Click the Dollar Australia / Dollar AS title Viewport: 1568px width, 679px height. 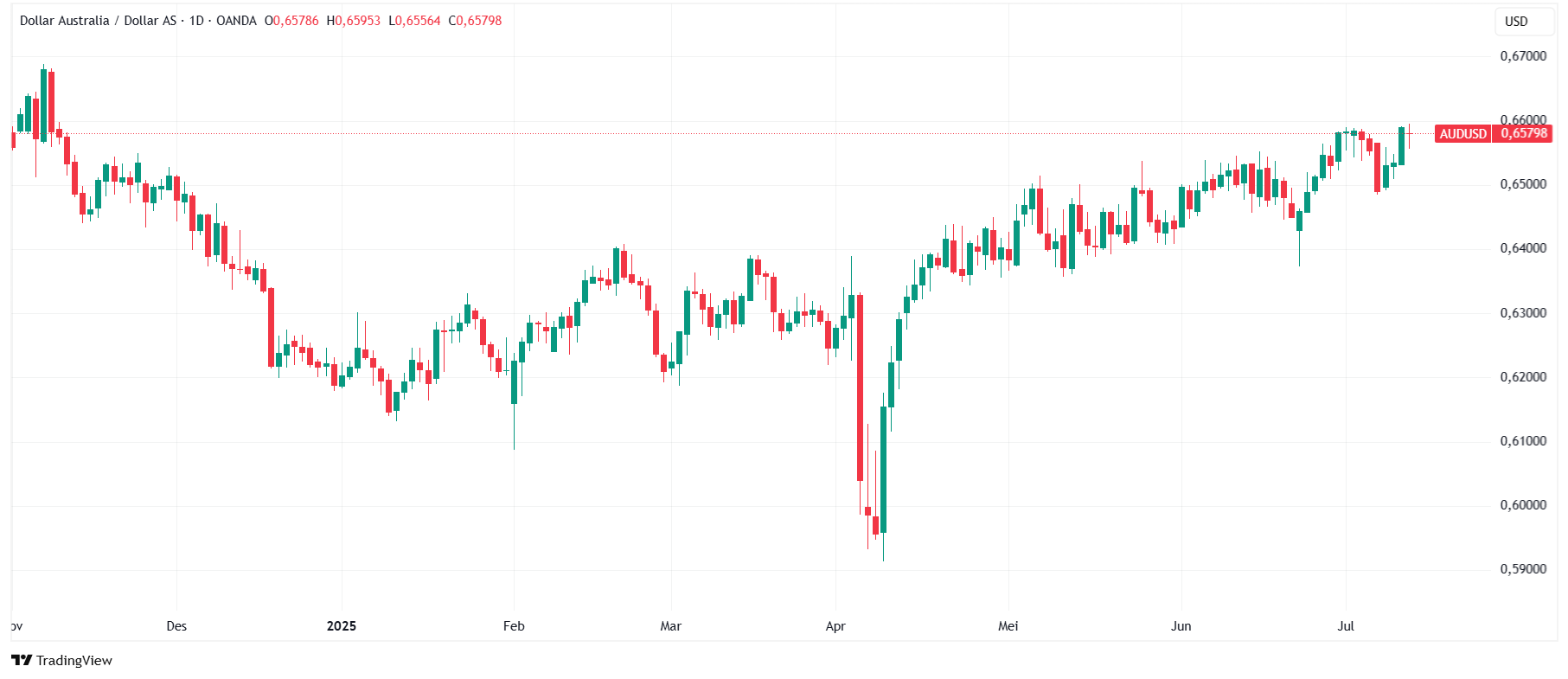98,21
